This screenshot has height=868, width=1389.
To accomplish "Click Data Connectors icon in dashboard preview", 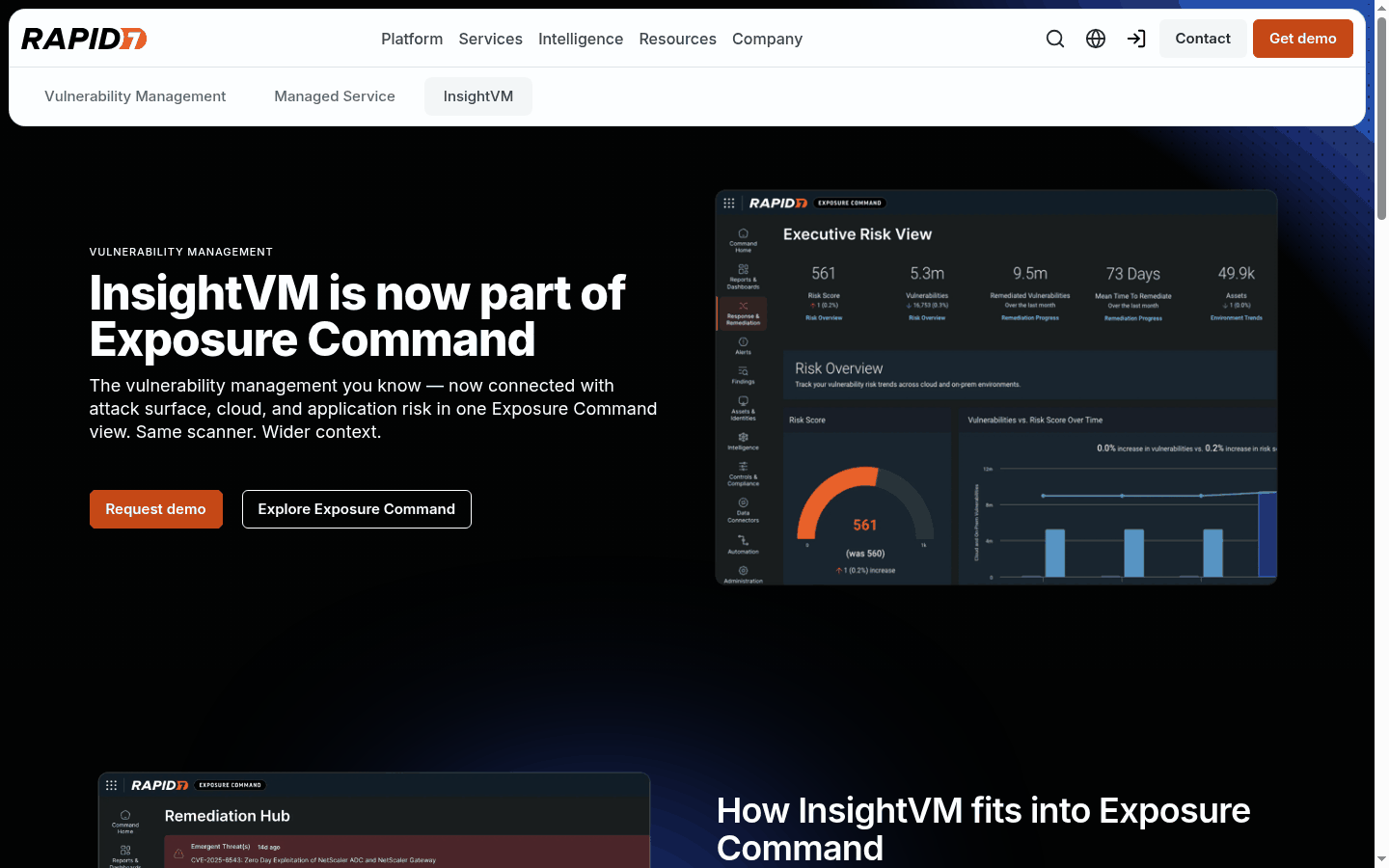I will click(x=743, y=502).
